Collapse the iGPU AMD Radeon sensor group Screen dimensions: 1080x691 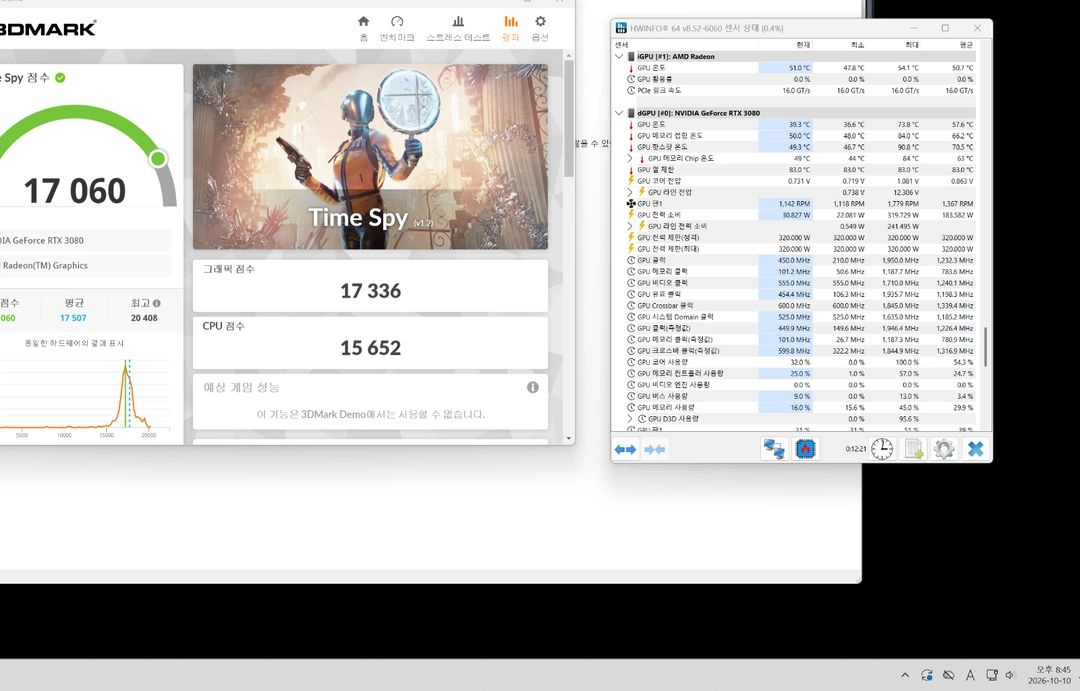pos(619,56)
